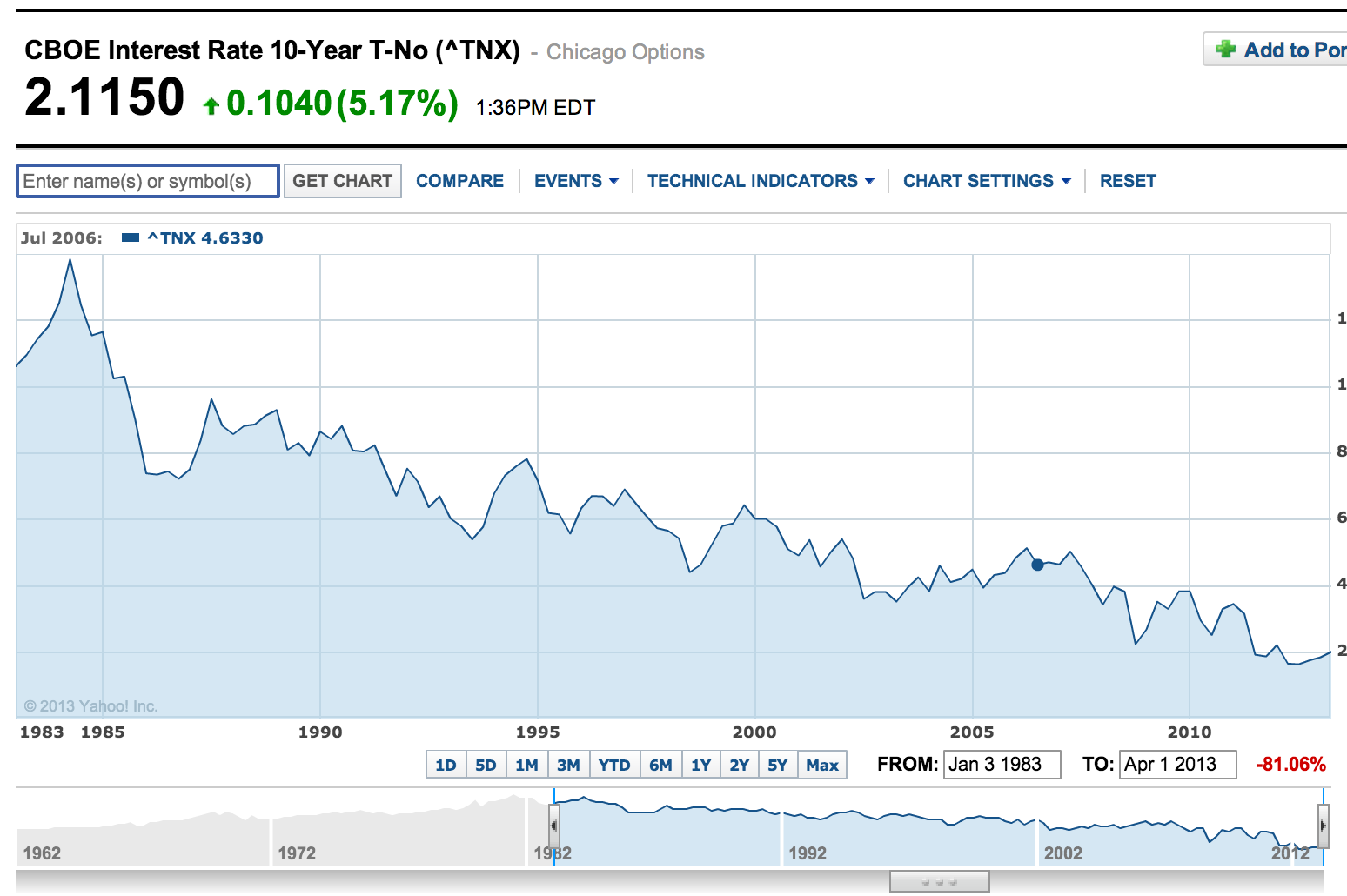1347x896 pixels.
Task: Click the 0.1040 (5.17%) change text
Action: coord(342,104)
